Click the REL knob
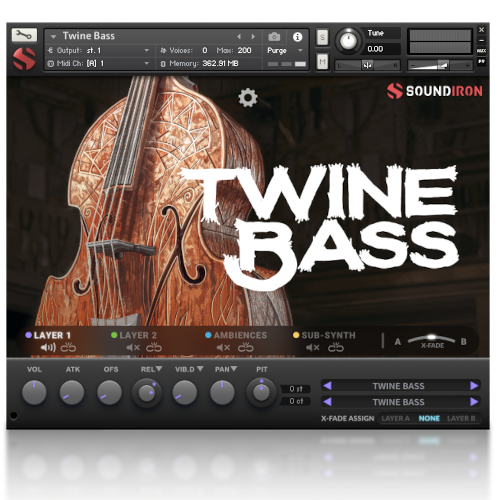The image size is (500, 500). pyautogui.click(x=147, y=393)
